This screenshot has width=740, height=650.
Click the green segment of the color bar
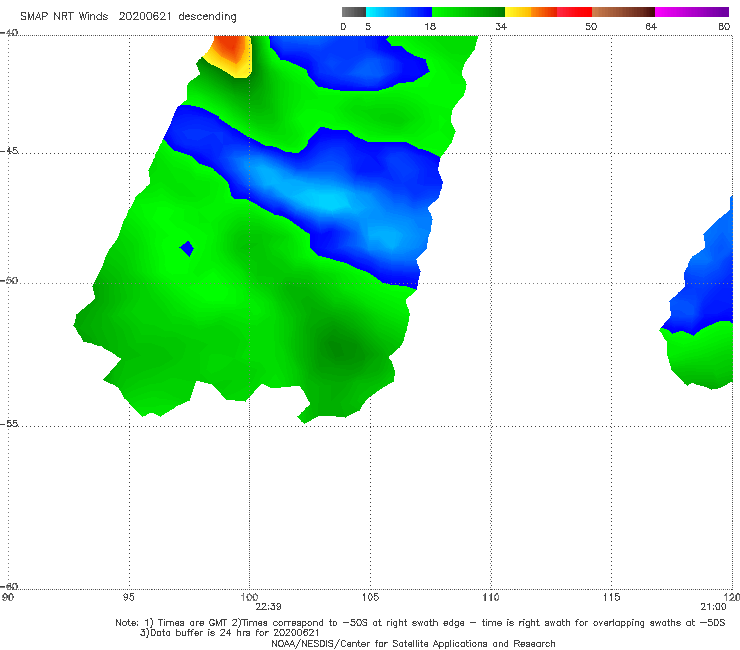point(468,12)
